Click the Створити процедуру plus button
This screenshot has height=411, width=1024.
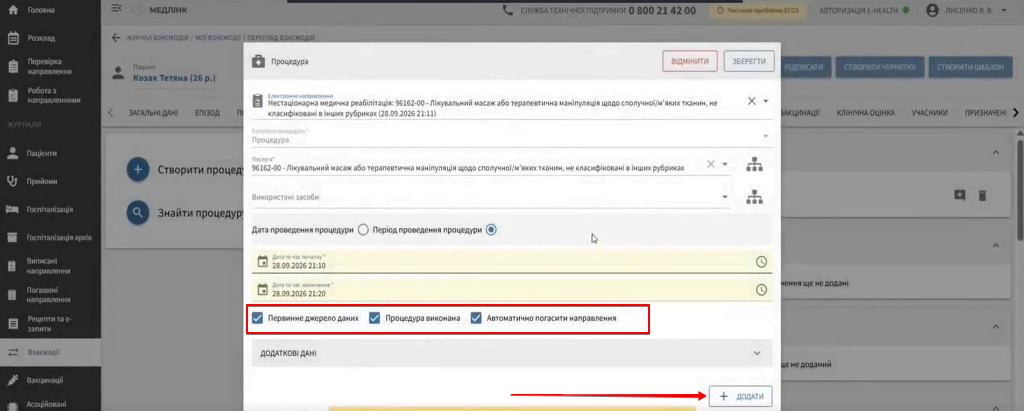(x=138, y=171)
